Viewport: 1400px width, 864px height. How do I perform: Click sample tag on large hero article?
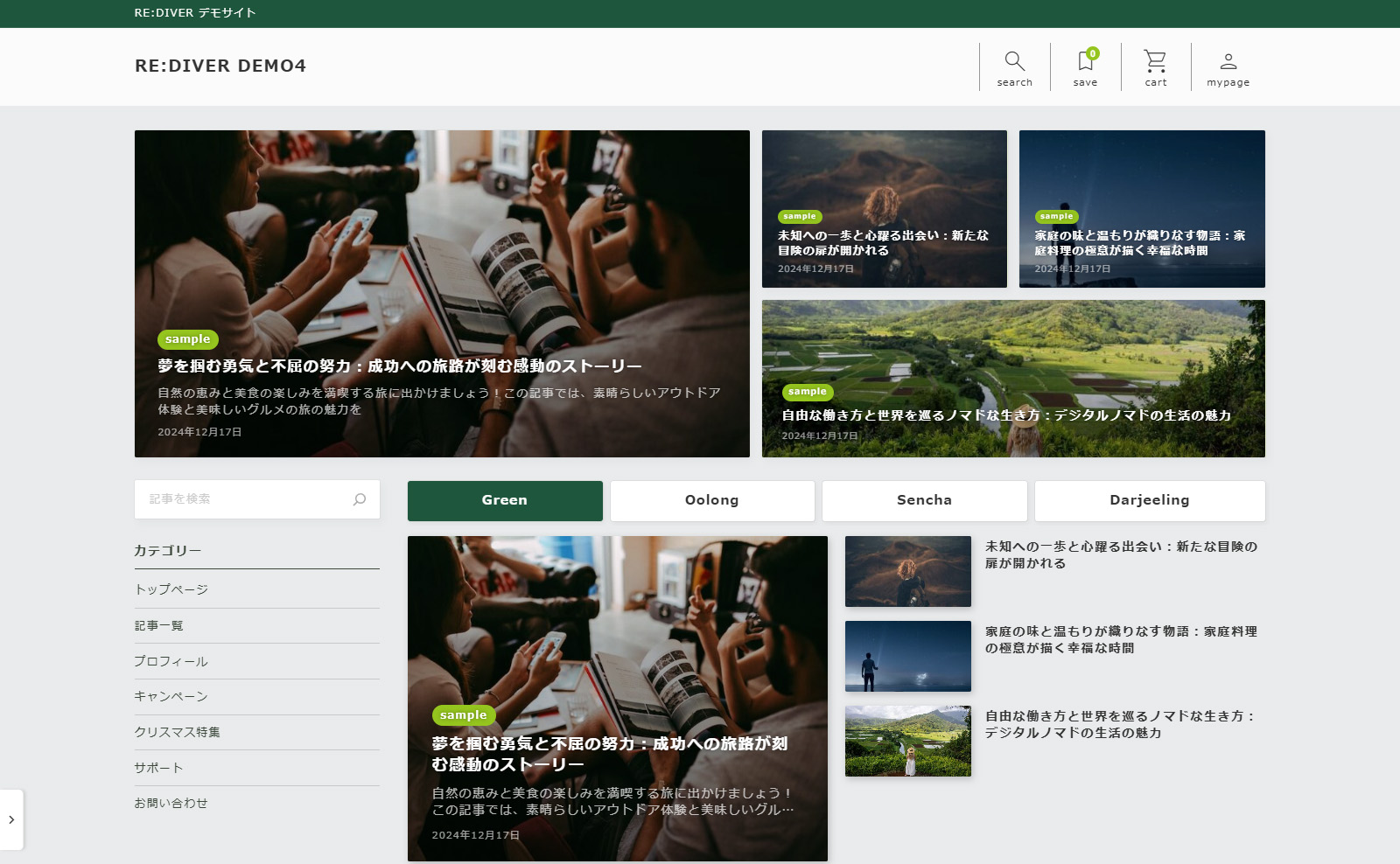(x=188, y=339)
